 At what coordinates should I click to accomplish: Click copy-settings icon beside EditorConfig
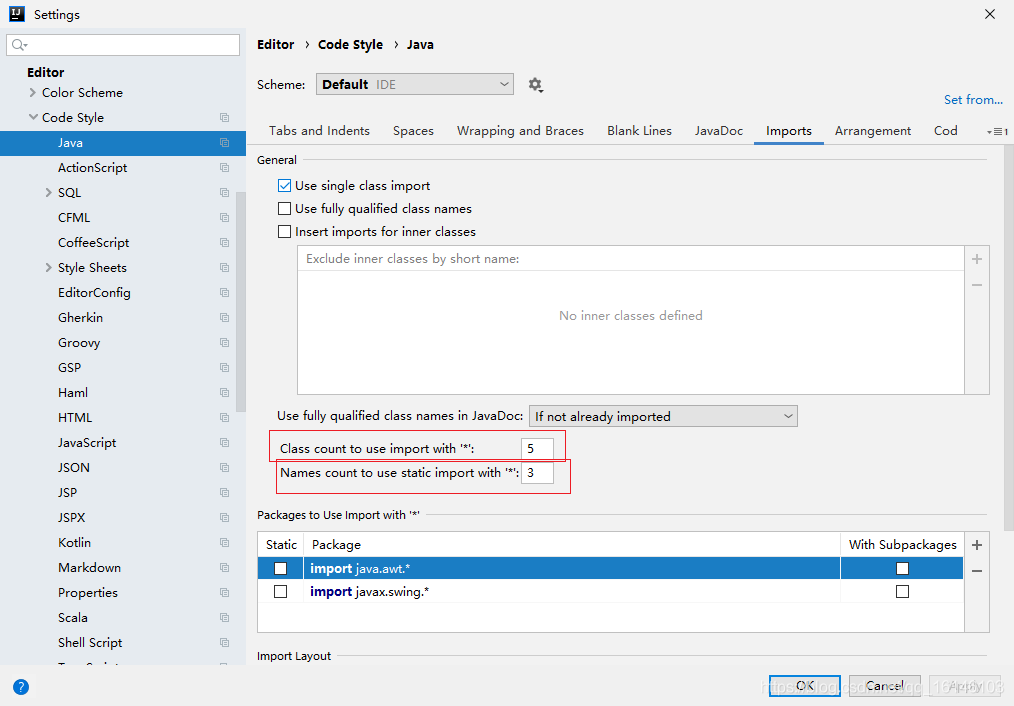224,292
